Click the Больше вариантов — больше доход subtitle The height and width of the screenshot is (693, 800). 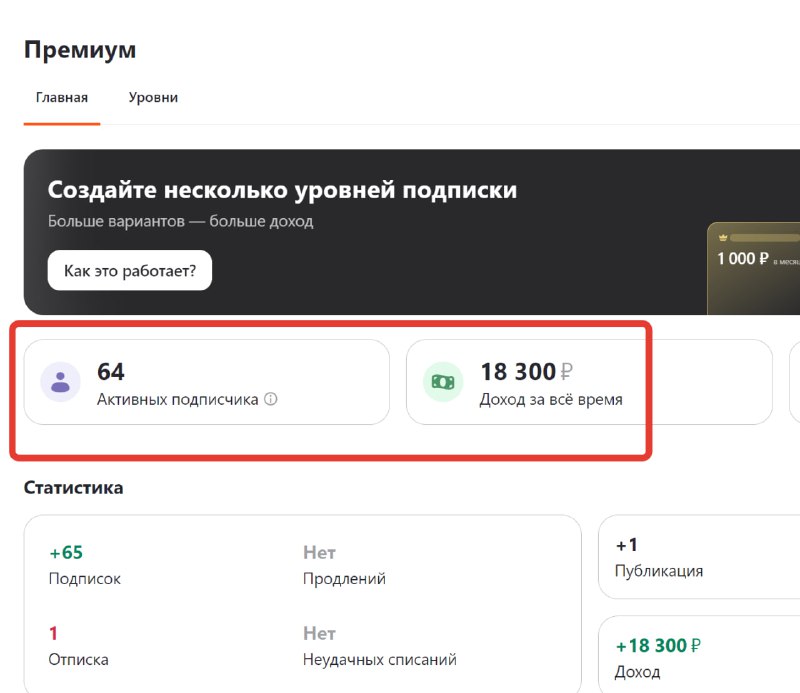click(x=181, y=221)
